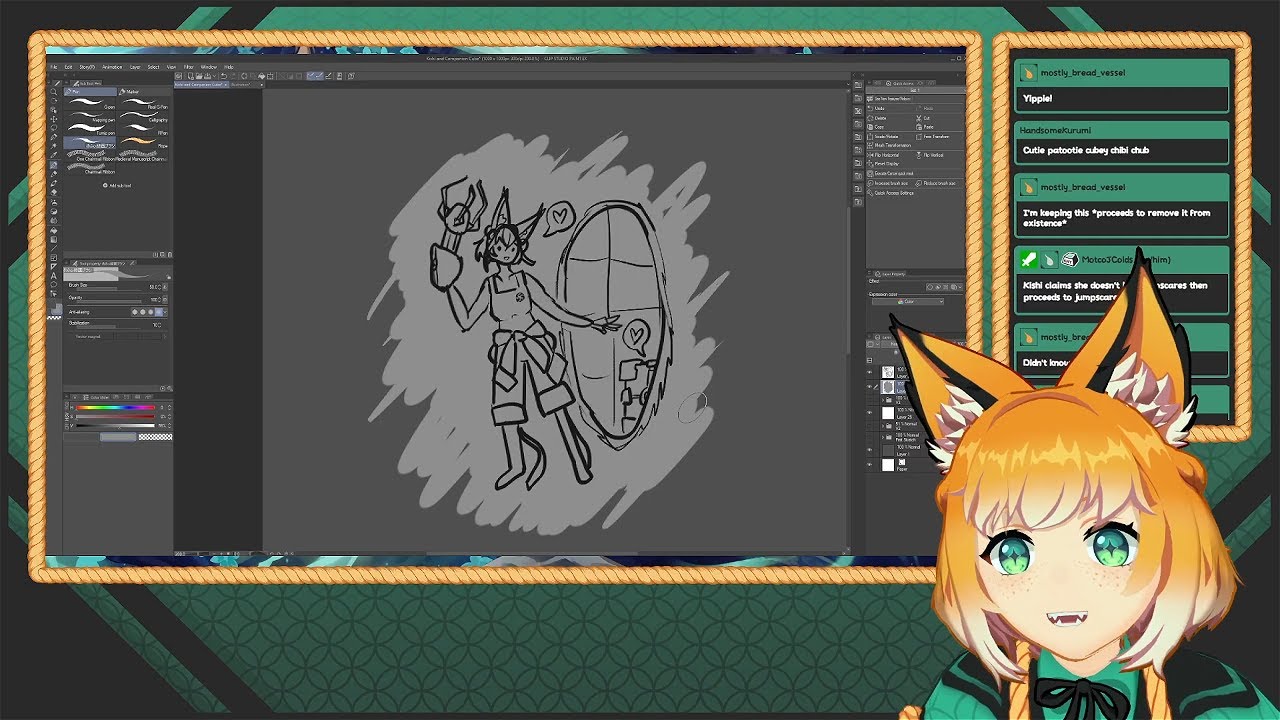The image size is (1280, 720).
Task: Select the highlighted Pen tool in toolbox
Action: coord(54,165)
